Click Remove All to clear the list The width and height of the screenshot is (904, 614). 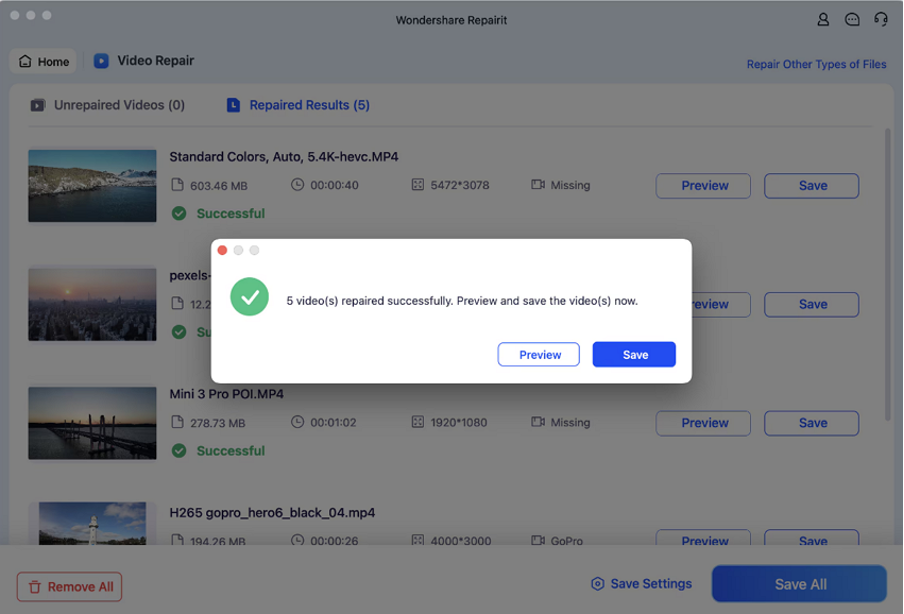[x=69, y=587]
